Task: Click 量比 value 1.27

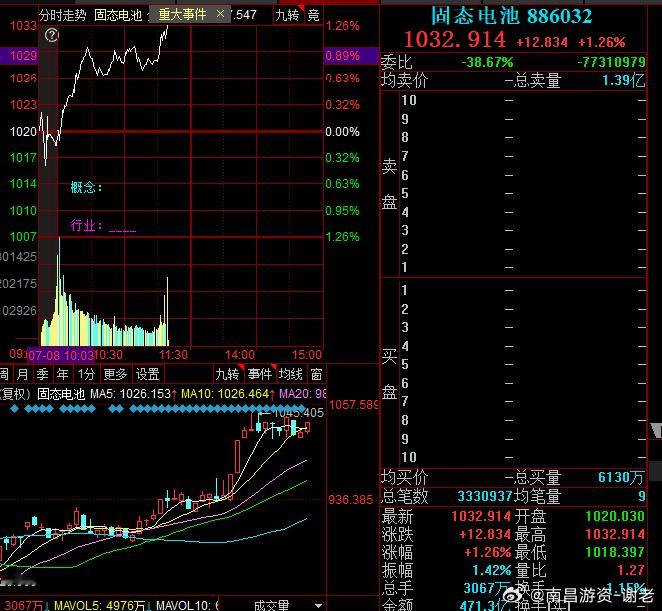Action: [631, 570]
